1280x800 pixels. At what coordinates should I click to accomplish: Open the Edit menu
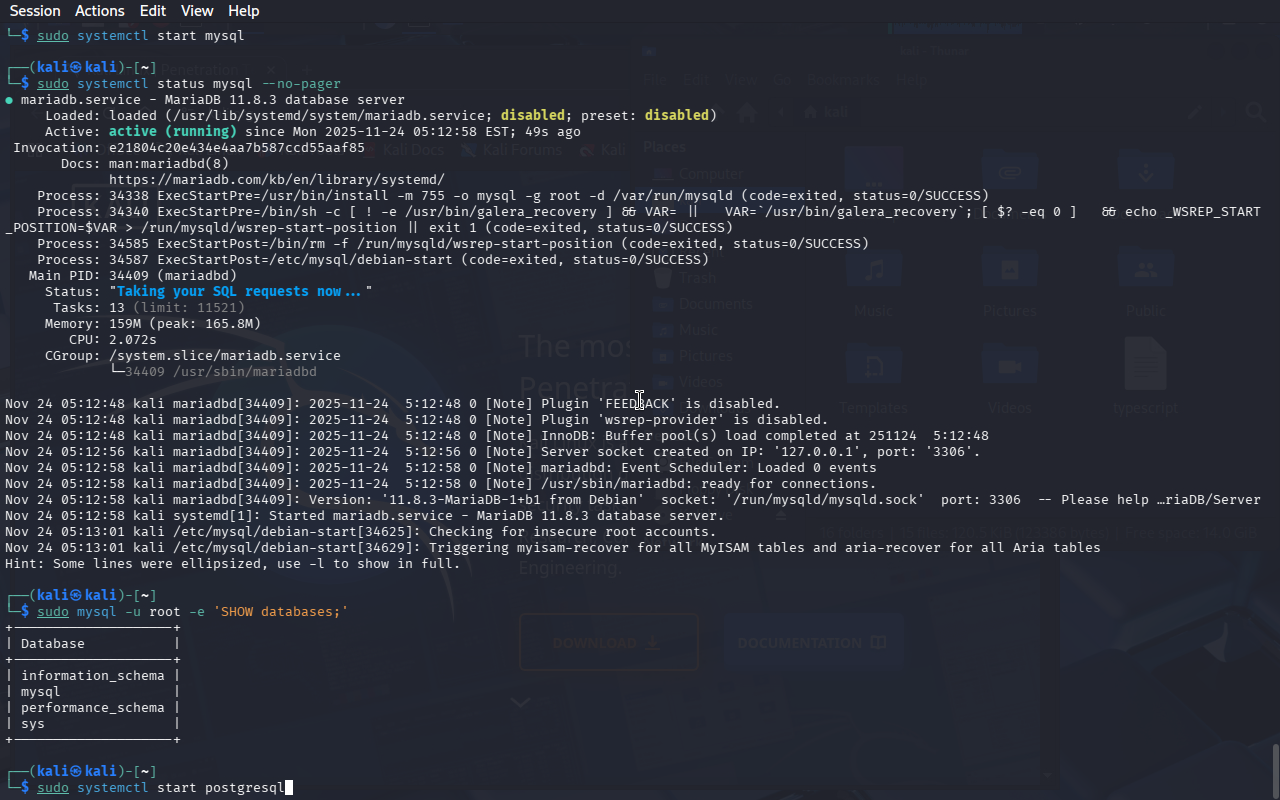tap(153, 11)
